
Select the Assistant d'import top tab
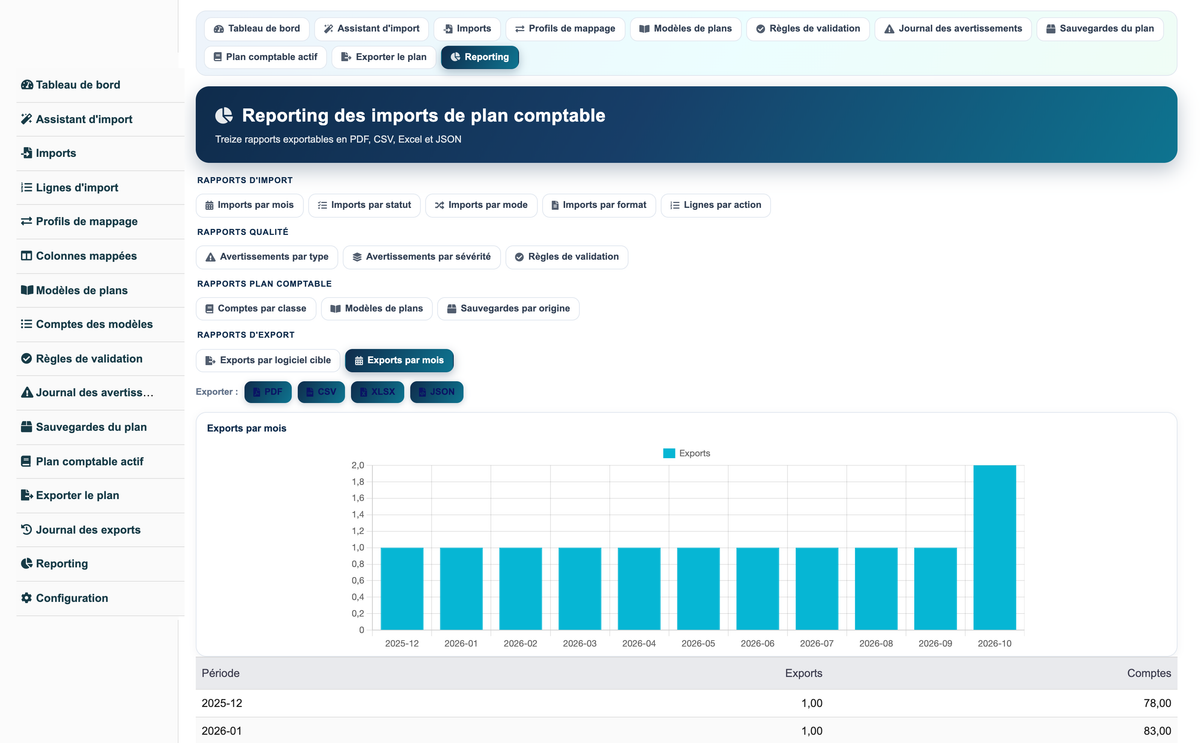click(x=372, y=29)
